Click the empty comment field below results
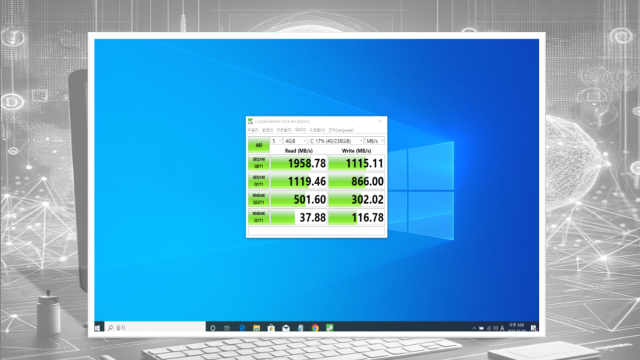This screenshot has height=360, width=640. pyautogui.click(x=316, y=231)
